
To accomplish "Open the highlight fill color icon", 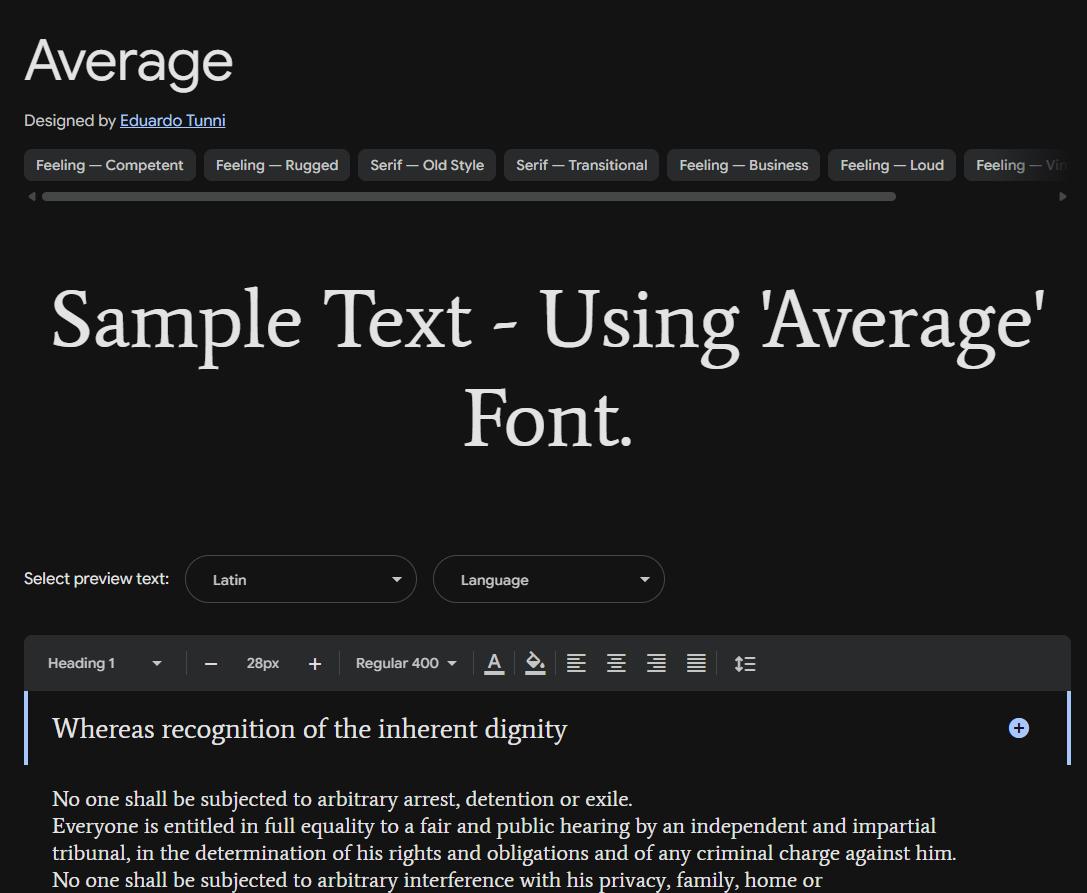I will tap(534, 664).
